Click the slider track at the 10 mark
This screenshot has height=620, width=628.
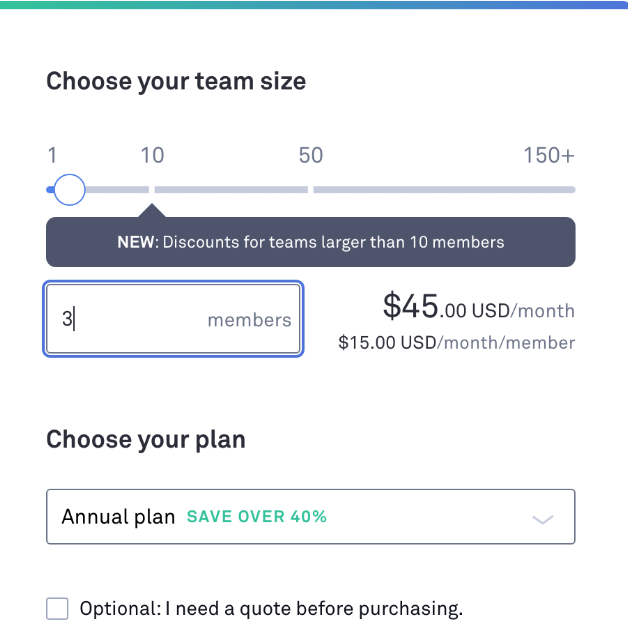click(x=152, y=190)
